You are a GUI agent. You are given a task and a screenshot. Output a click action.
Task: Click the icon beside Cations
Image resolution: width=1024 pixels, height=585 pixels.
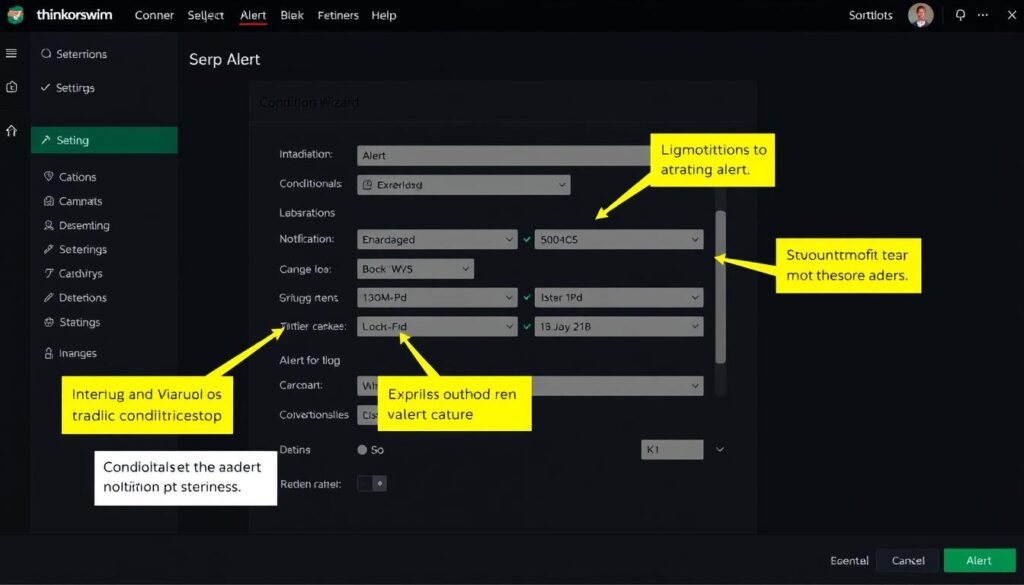[x=48, y=177]
